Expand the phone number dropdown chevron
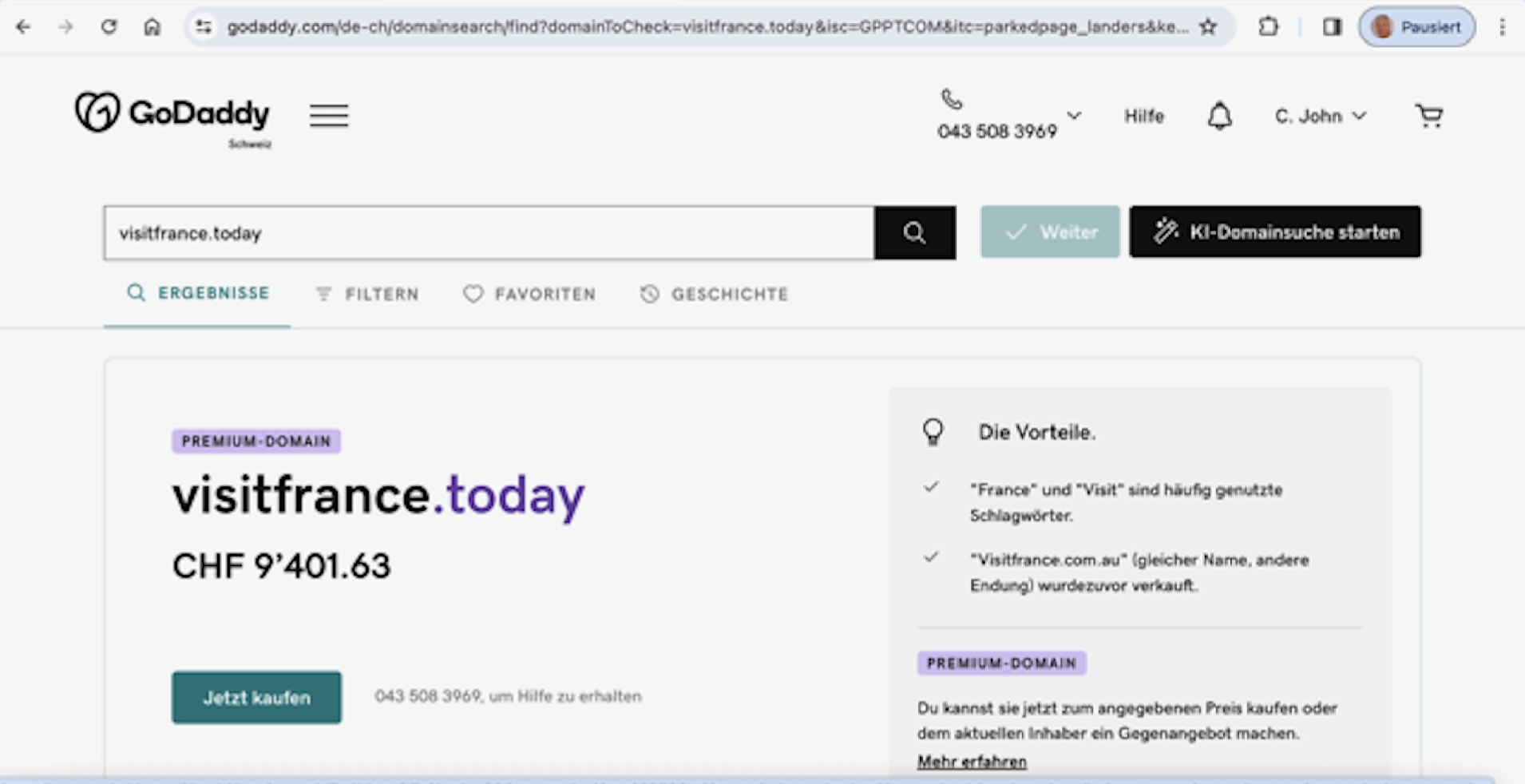Screen dimensions: 1525x784 [1074, 116]
